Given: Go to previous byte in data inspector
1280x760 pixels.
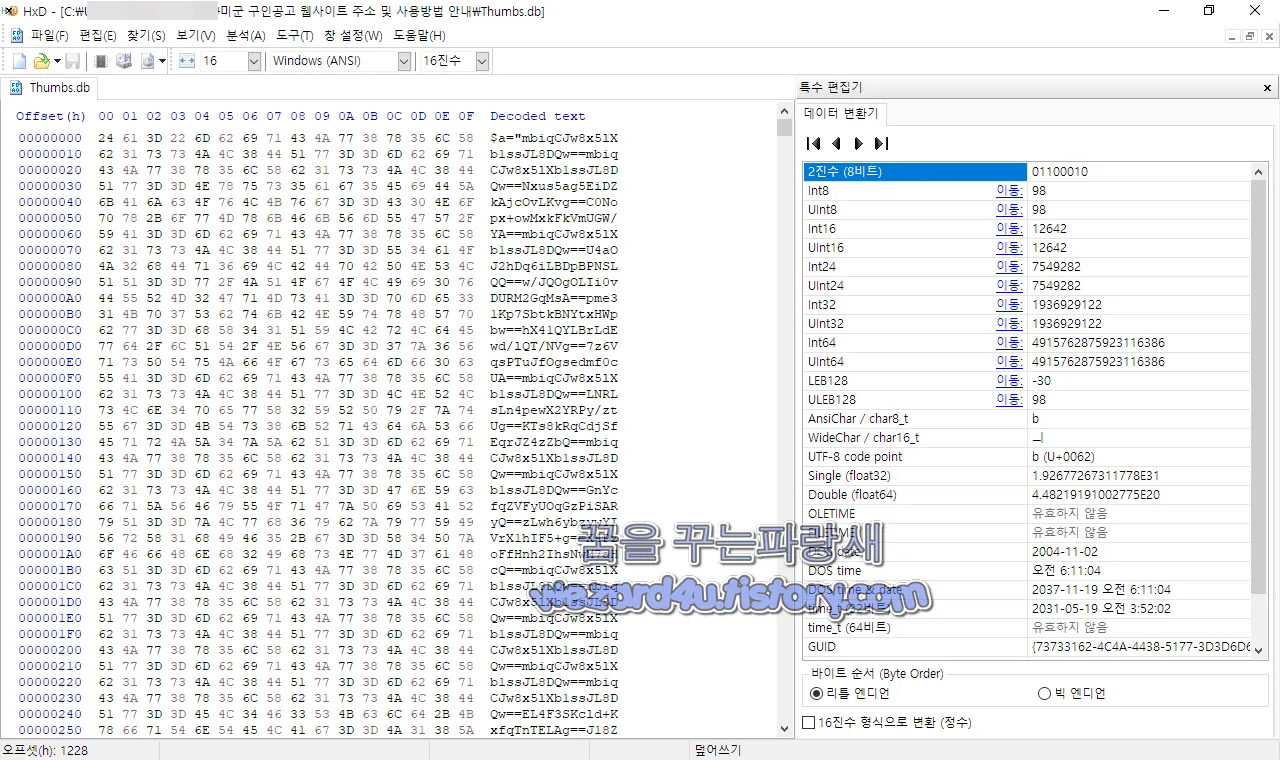Looking at the screenshot, I should pyautogui.click(x=837, y=143).
